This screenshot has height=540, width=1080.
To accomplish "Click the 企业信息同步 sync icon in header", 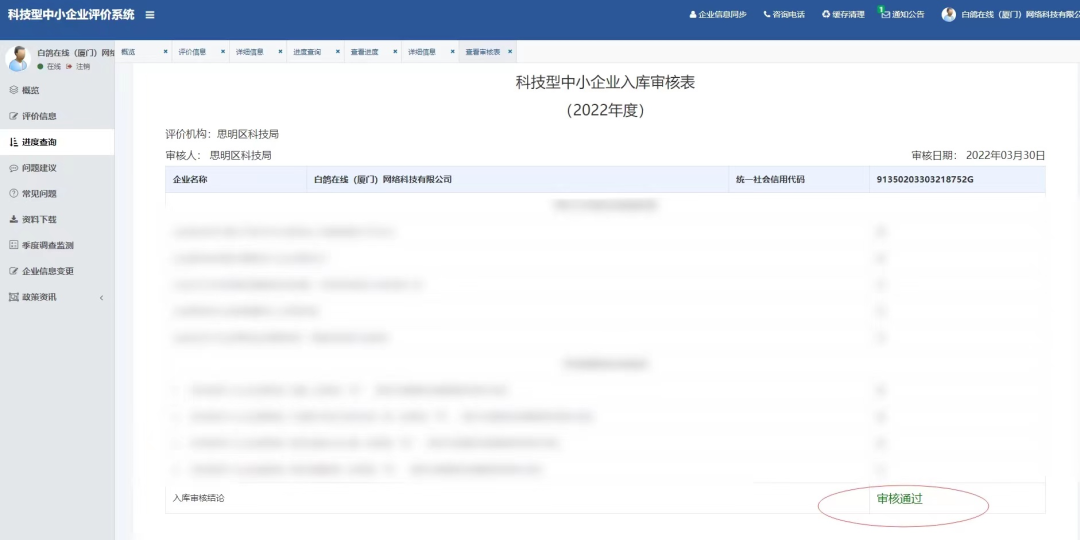I will tap(693, 15).
